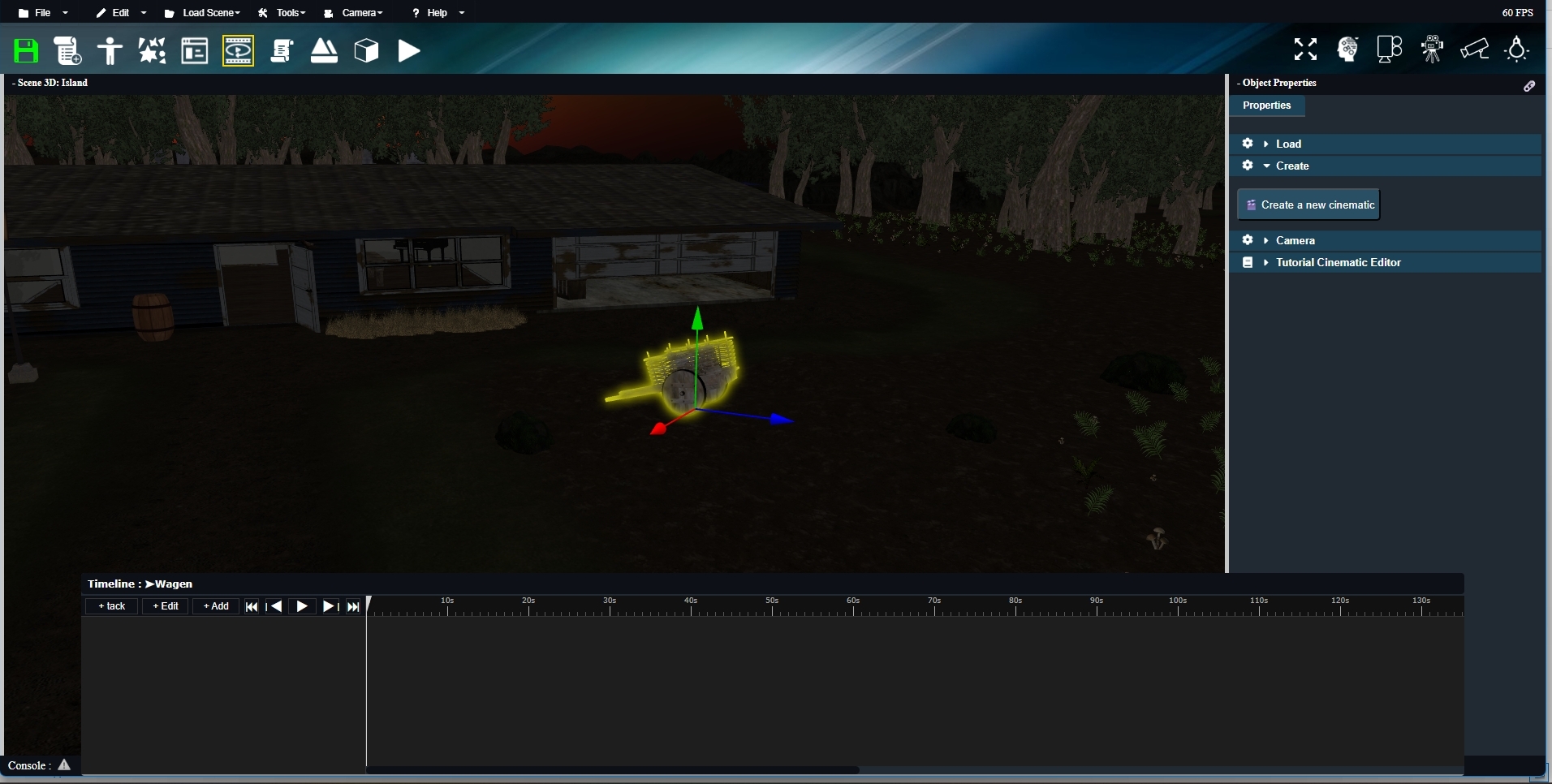Screen dimensions: 1552x784
Task: Toggle fullscreen with the expand arrows icon
Action: [1305, 50]
